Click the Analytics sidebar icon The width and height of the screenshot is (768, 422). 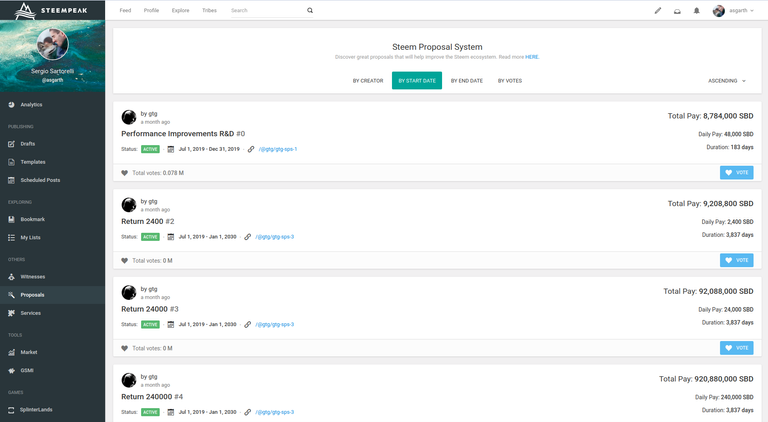[x=11, y=105]
